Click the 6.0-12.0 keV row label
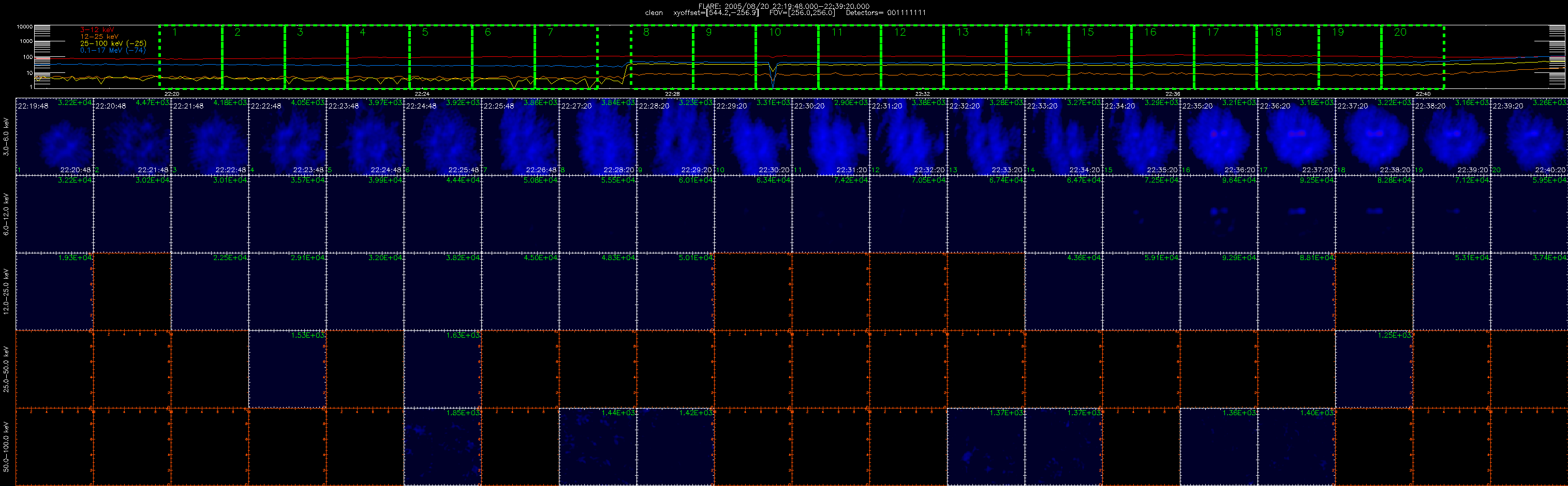 [x=6, y=214]
